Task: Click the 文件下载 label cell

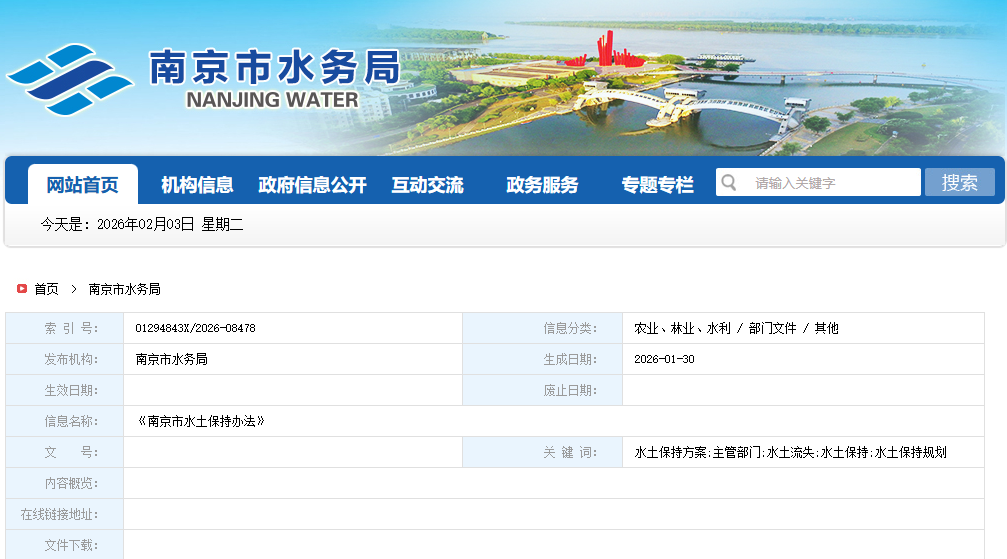Action: pyautogui.click(x=65, y=544)
